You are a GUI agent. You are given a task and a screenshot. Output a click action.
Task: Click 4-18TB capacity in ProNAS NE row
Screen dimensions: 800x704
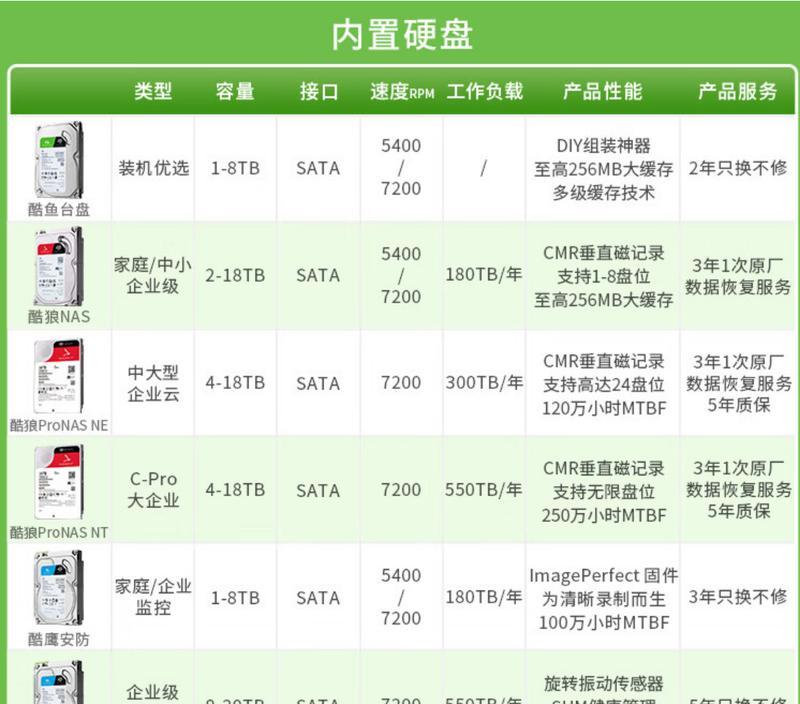click(x=235, y=383)
